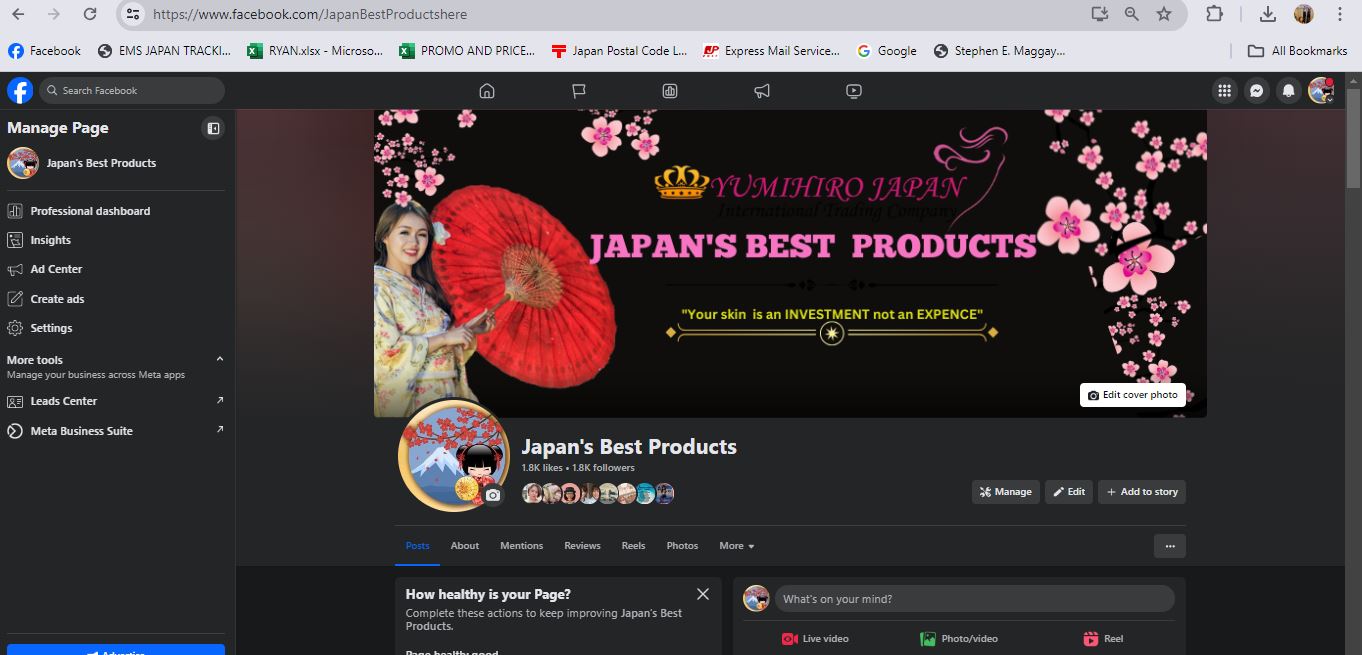Expand the More tab dropdown
Viewport: 1362px width, 655px height.
pyautogui.click(x=737, y=546)
